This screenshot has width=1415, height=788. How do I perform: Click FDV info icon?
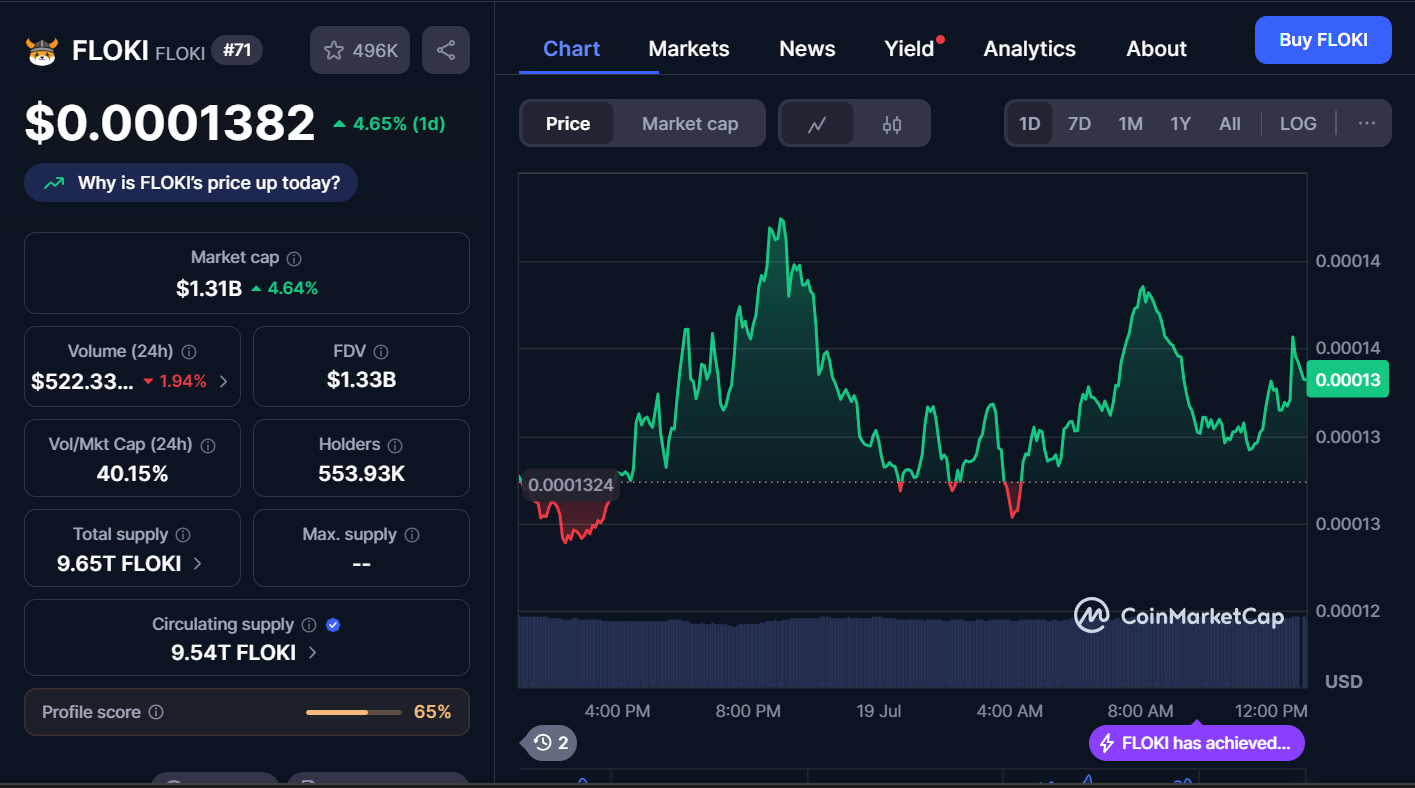(x=381, y=352)
